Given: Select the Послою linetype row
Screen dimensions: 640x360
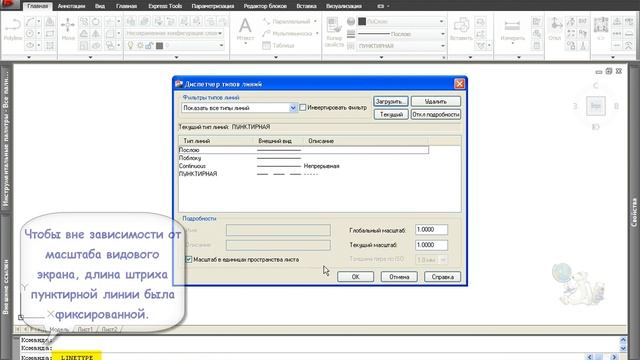Looking at the screenshot, I should (x=304, y=150).
